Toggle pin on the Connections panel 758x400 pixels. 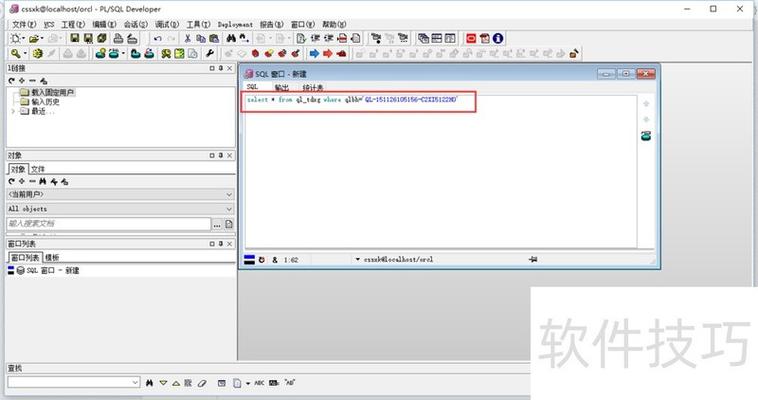click(x=220, y=68)
